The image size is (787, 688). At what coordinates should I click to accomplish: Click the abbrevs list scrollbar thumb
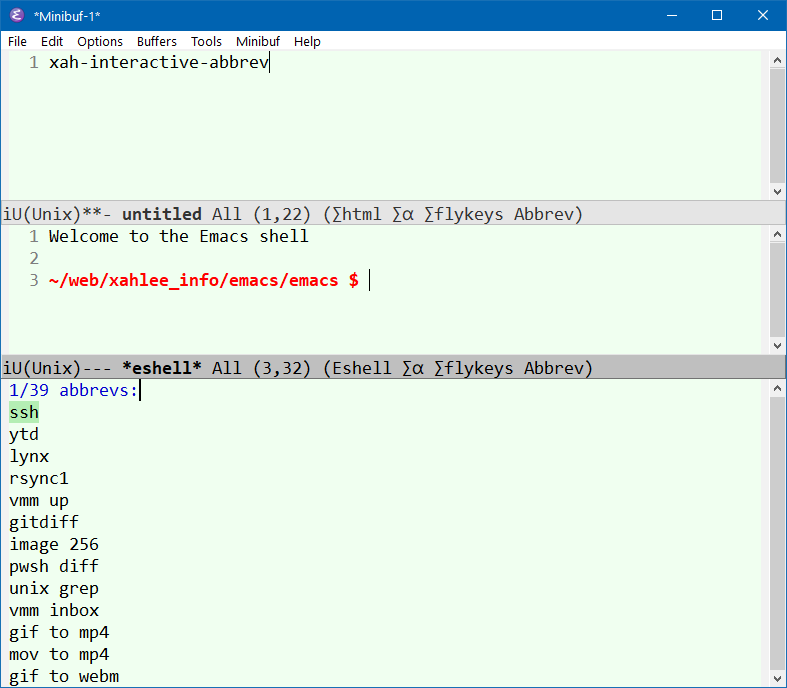coord(777,533)
